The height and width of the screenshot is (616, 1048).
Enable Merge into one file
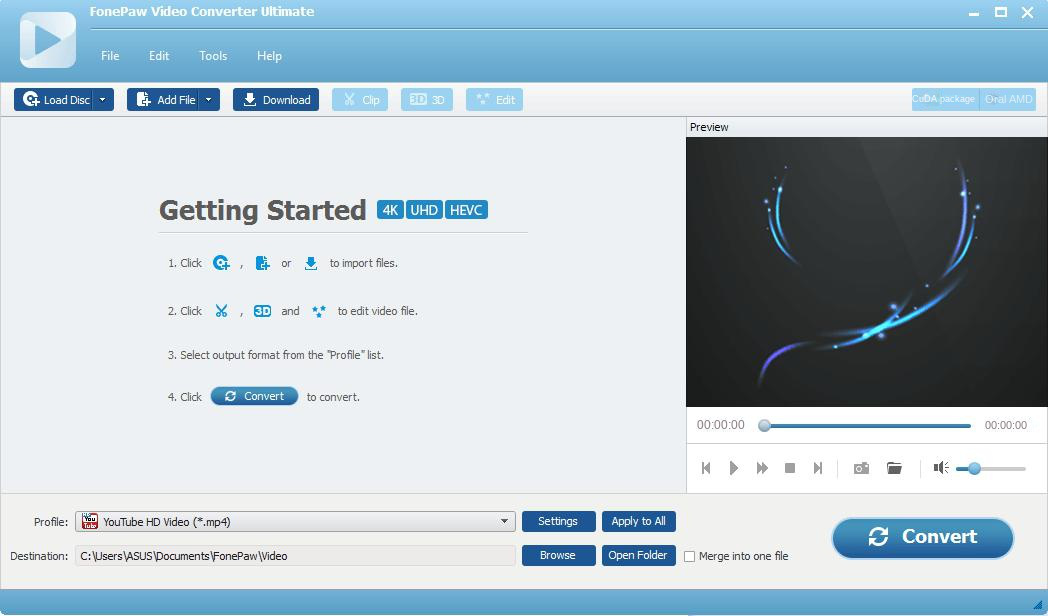click(x=689, y=556)
